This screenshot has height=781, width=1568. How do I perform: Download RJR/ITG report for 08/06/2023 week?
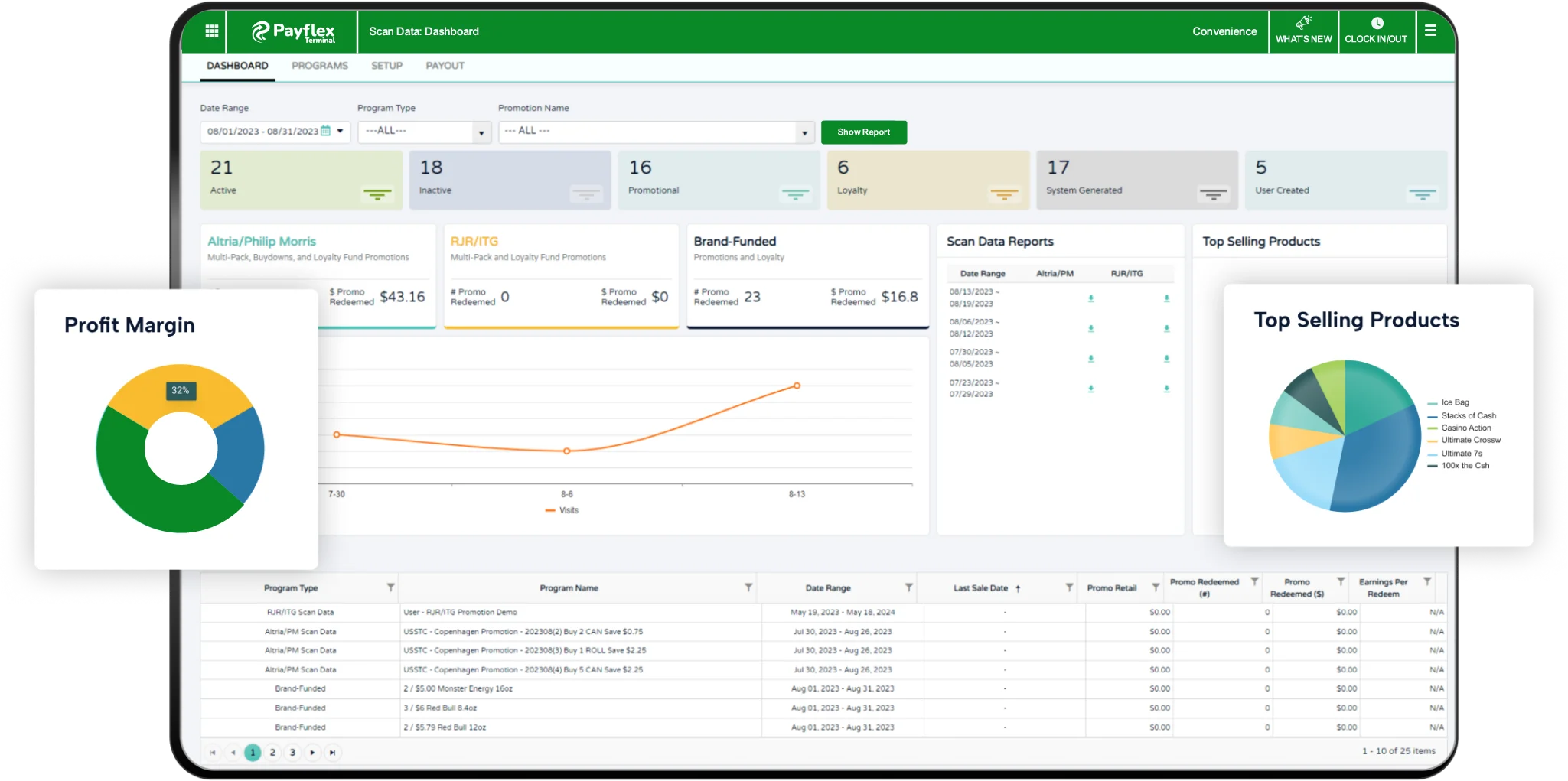click(1167, 328)
